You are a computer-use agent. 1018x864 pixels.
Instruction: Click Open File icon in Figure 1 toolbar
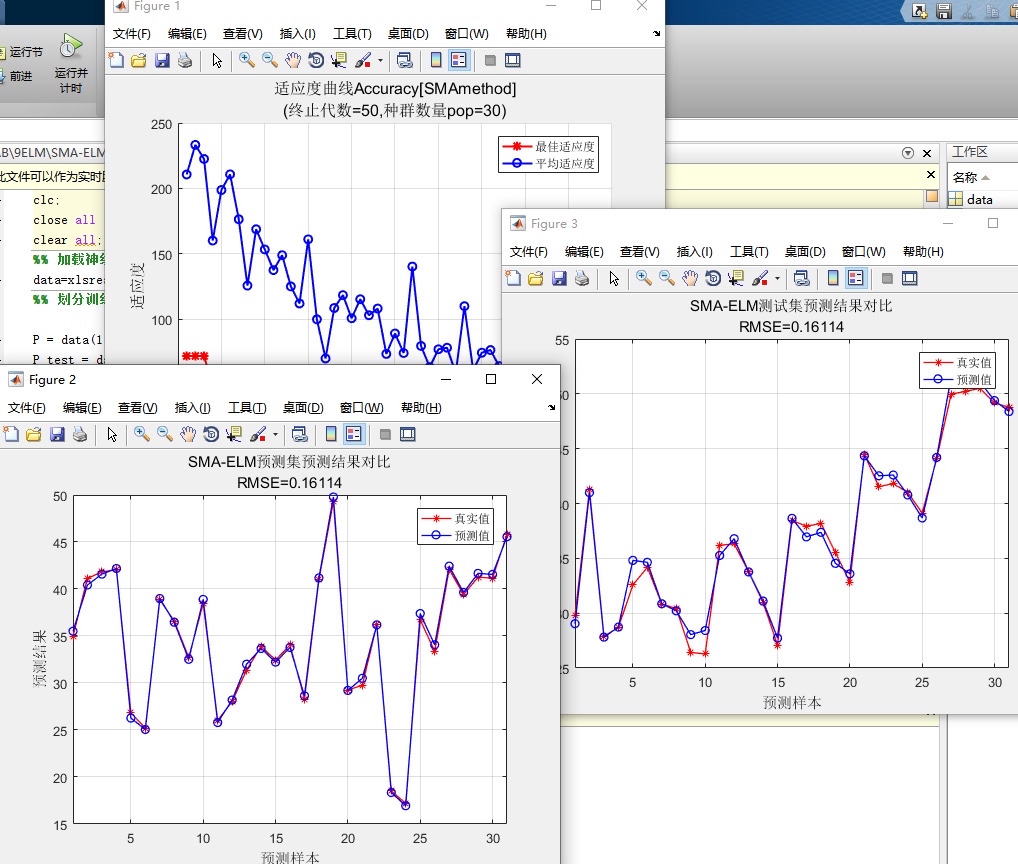[x=139, y=60]
